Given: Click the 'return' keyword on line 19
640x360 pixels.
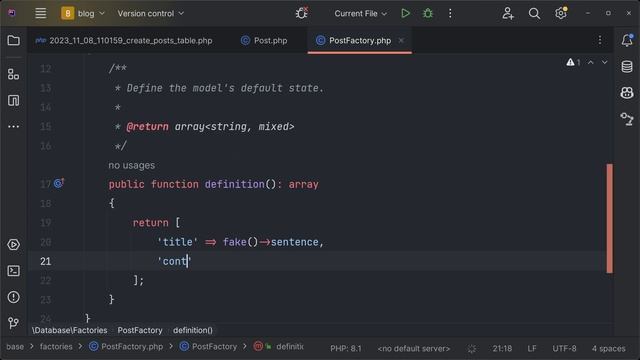Looking at the screenshot, I should pos(151,223).
